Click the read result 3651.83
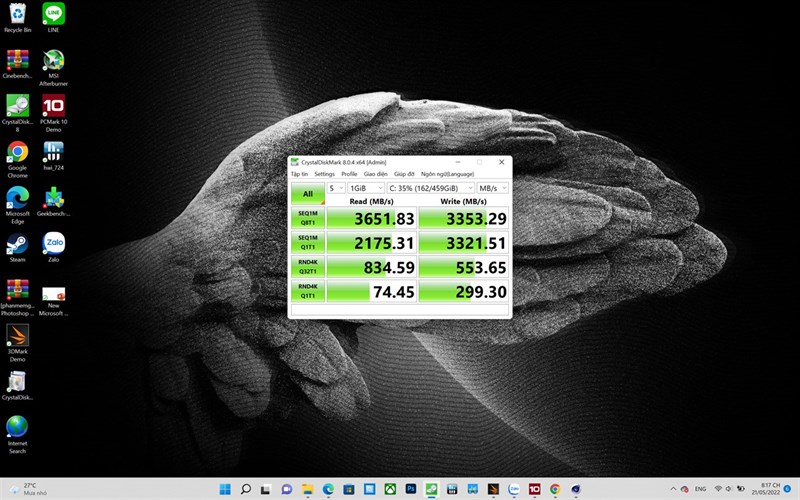The width and height of the screenshot is (800, 500). (371, 218)
